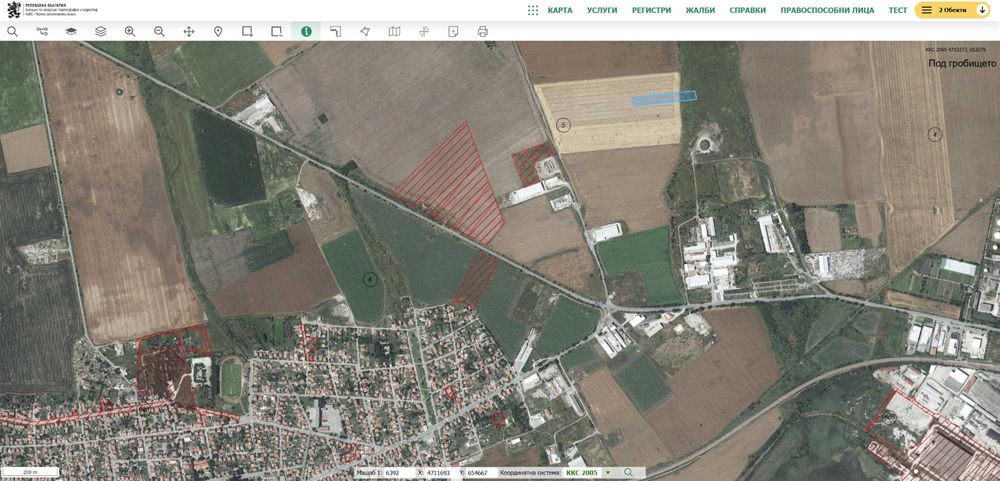Select the zoom out tool
Image resolution: width=1000 pixels, height=481 pixels.
coord(159,31)
